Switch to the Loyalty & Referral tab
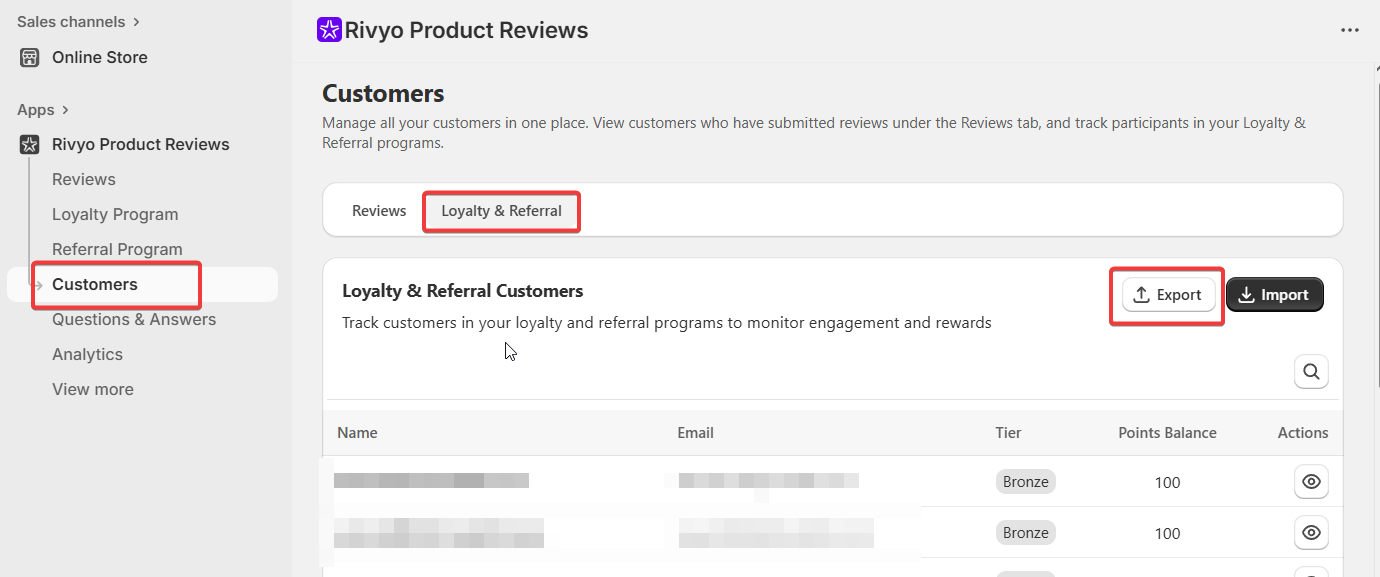This screenshot has height=577, width=1380. click(501, 211)
